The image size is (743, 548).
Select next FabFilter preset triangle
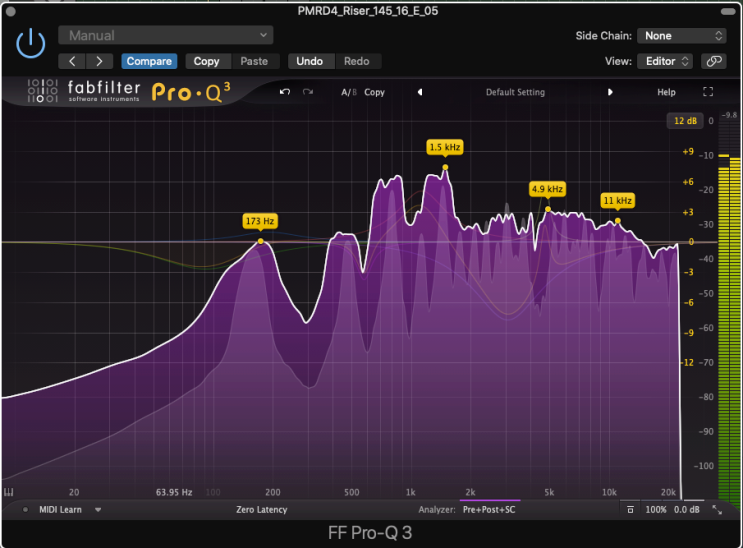[610, 92]
